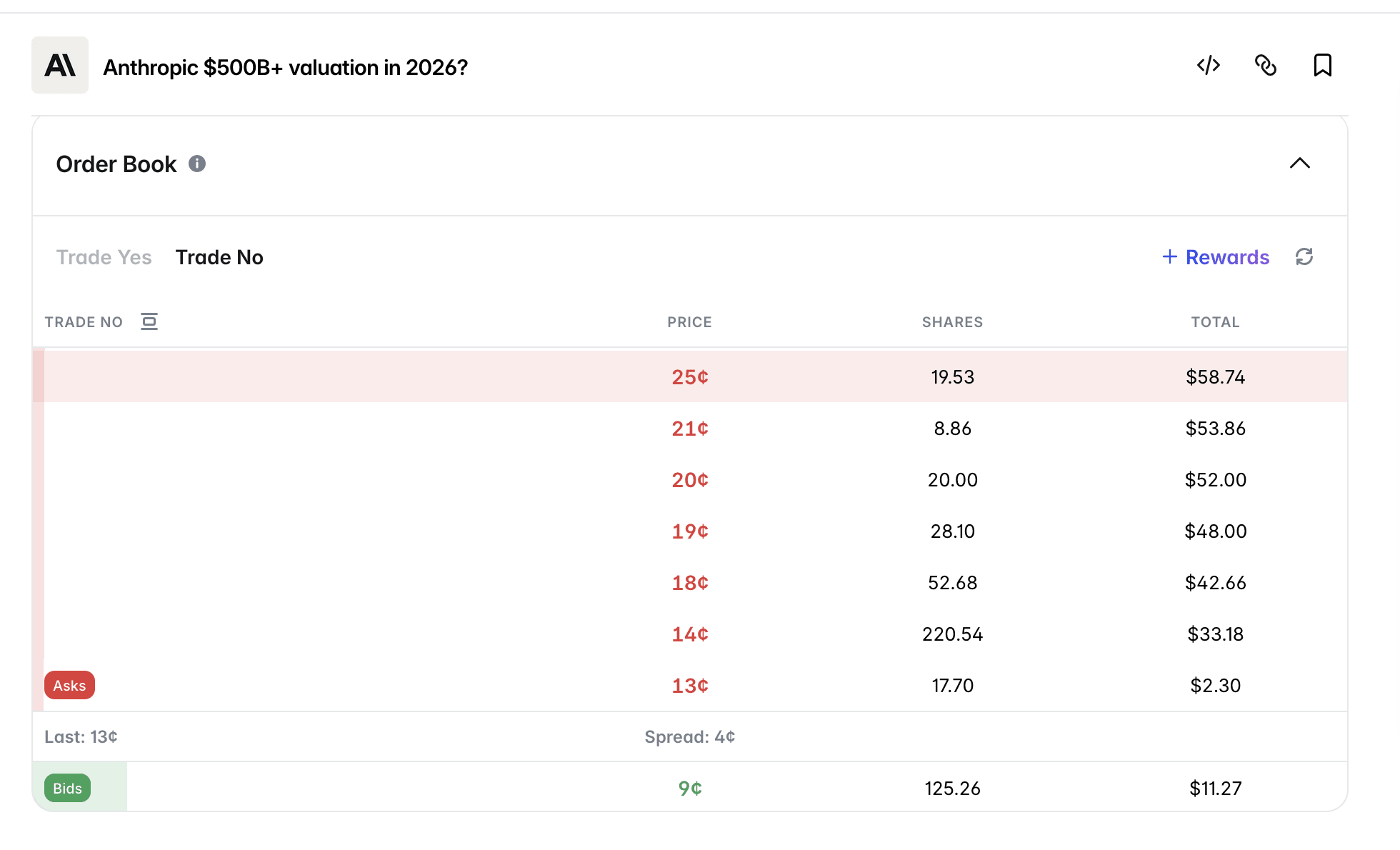Screen dimensions: 1400x850
Task: Click the market title heading
Action: pos(285,68)
